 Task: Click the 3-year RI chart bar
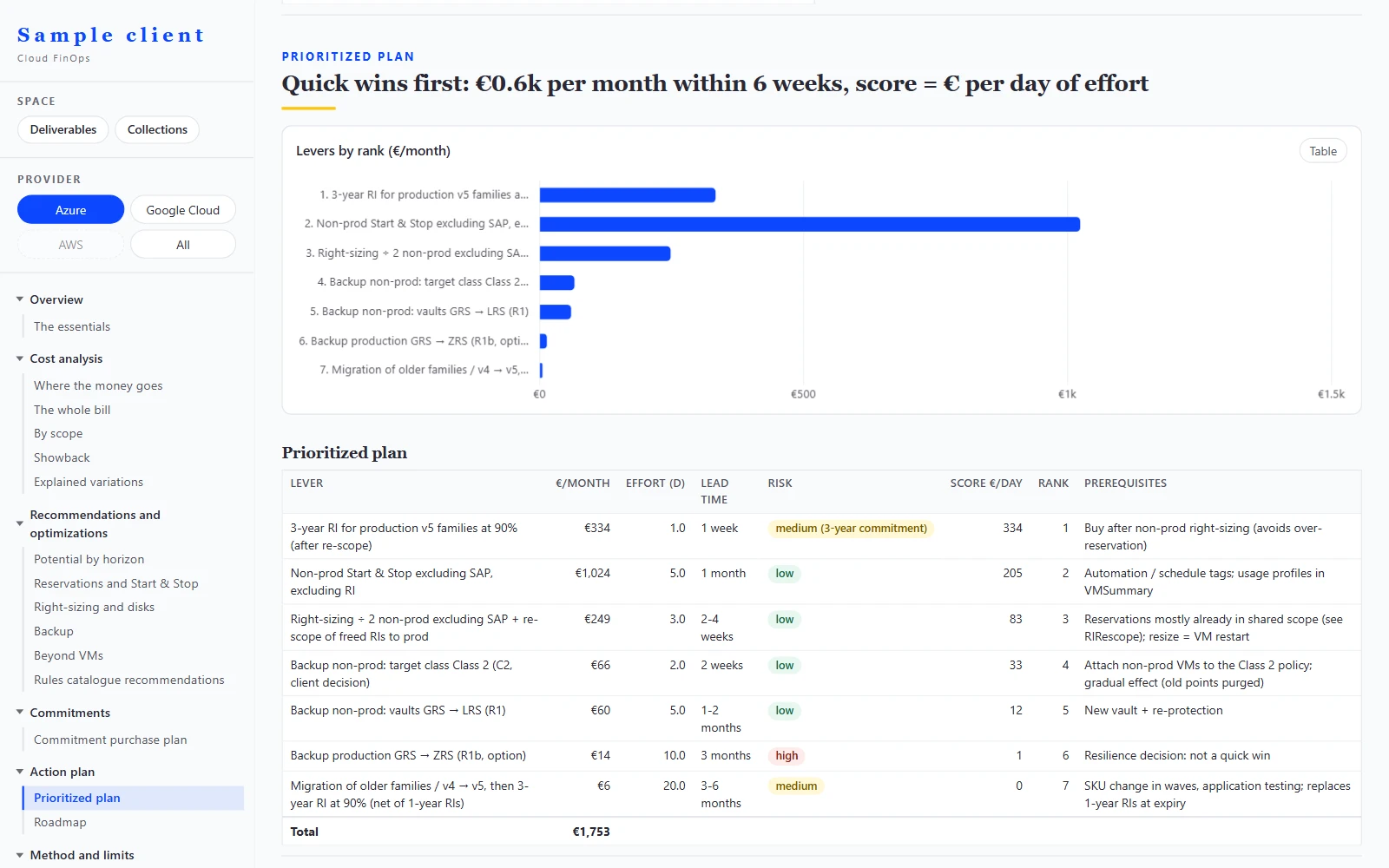[628, 195]
